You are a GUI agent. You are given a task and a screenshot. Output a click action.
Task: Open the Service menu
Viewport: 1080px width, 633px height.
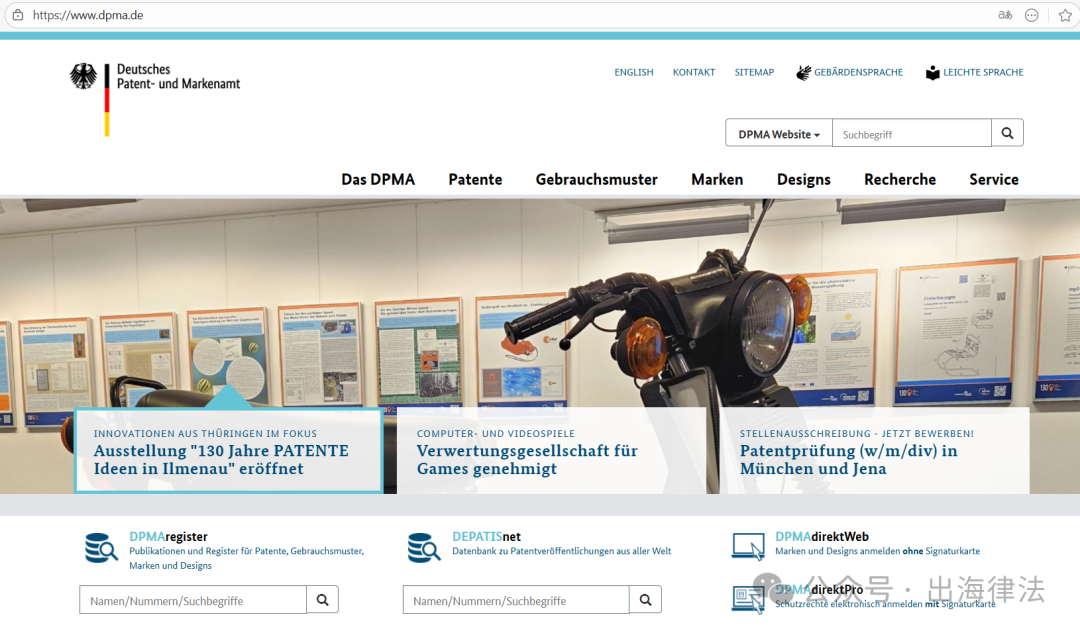tap(994, 180)
